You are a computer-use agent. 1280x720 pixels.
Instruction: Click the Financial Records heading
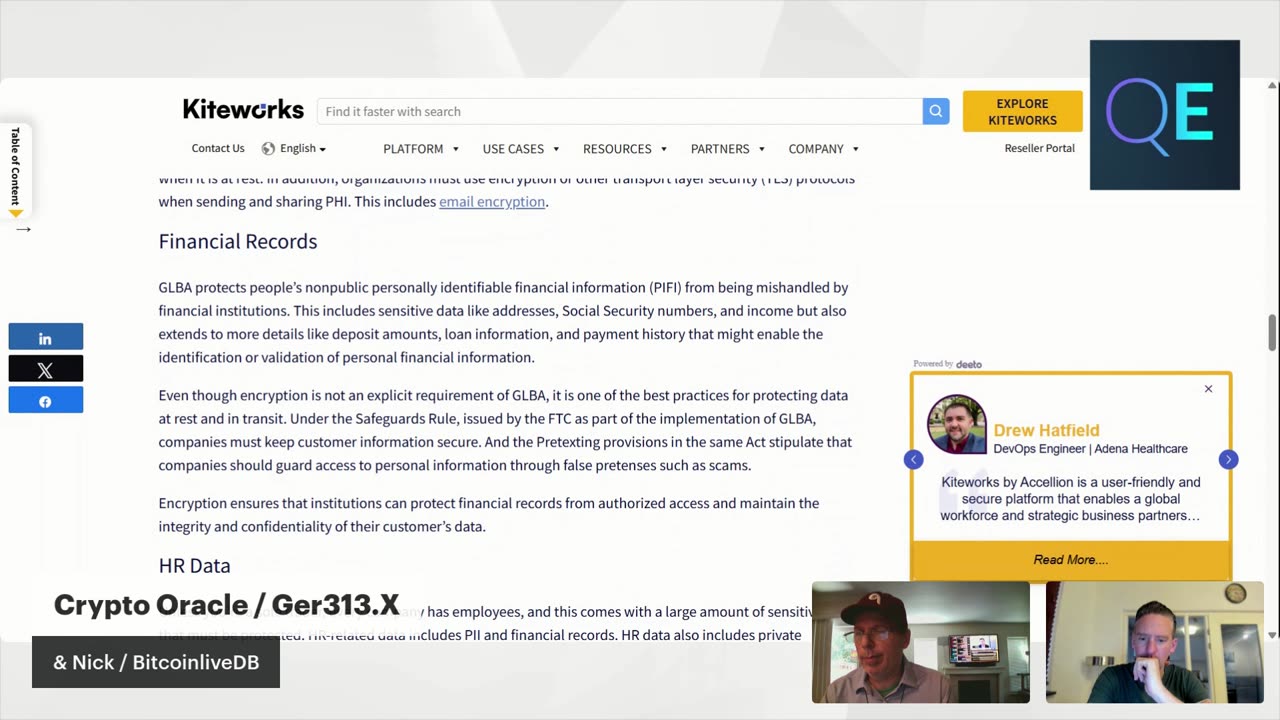[x=238, y=241]
